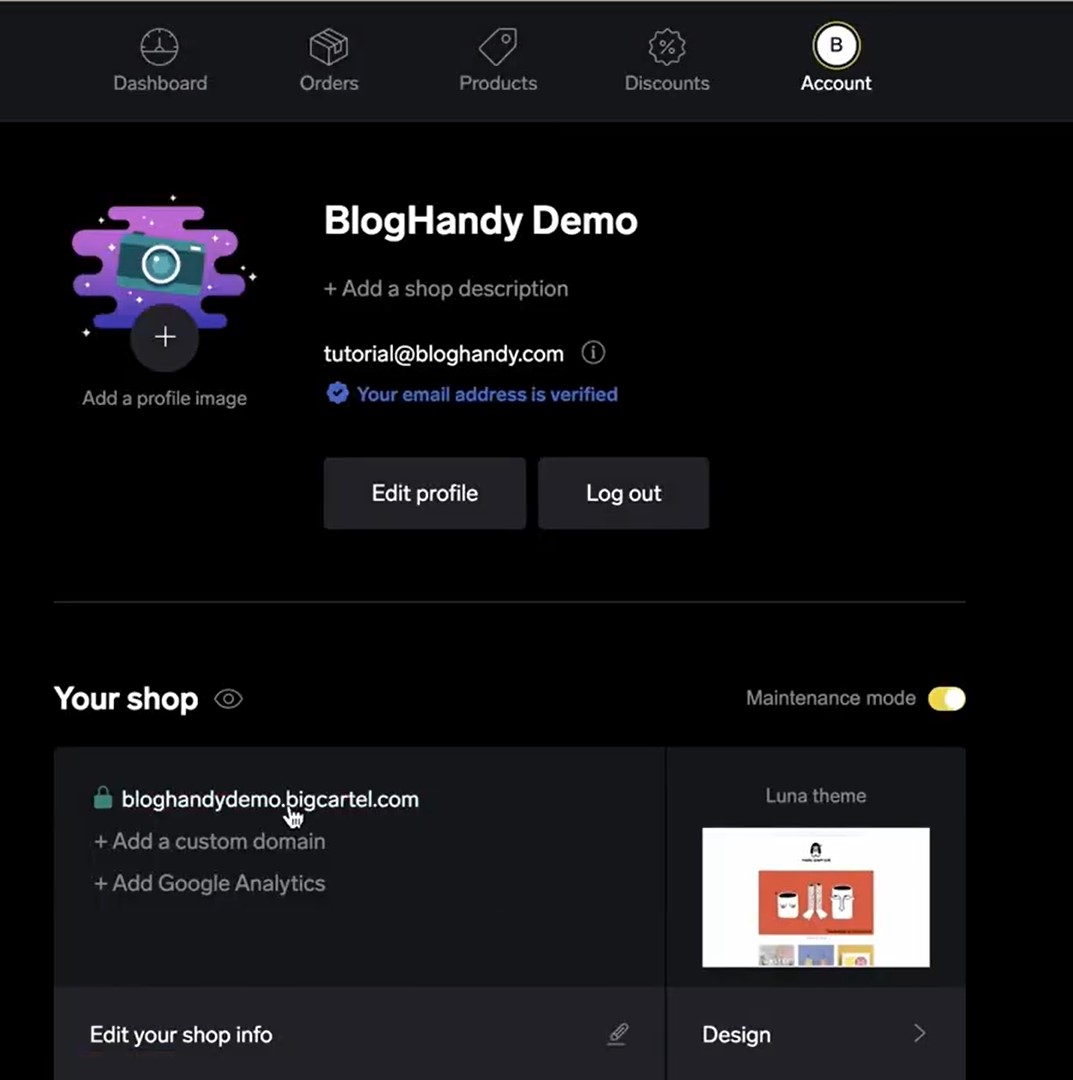The image size is (1073, 1080).
Task: Preview shop with the eye icon
Action: click(229, 699)
